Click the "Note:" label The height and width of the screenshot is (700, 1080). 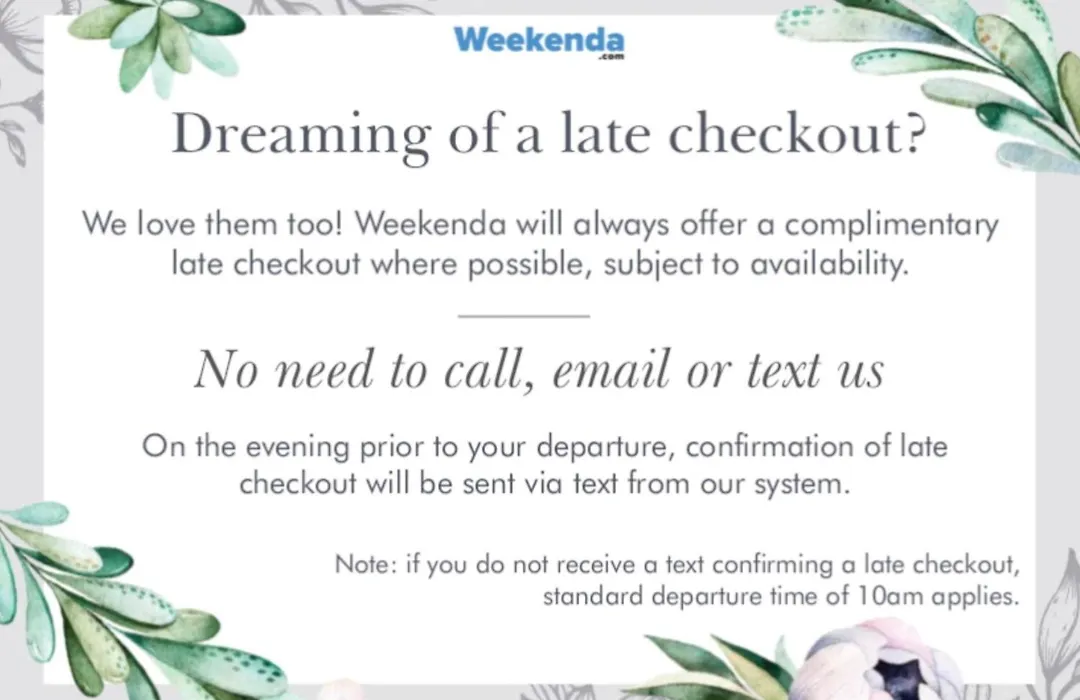click(365, 563)
